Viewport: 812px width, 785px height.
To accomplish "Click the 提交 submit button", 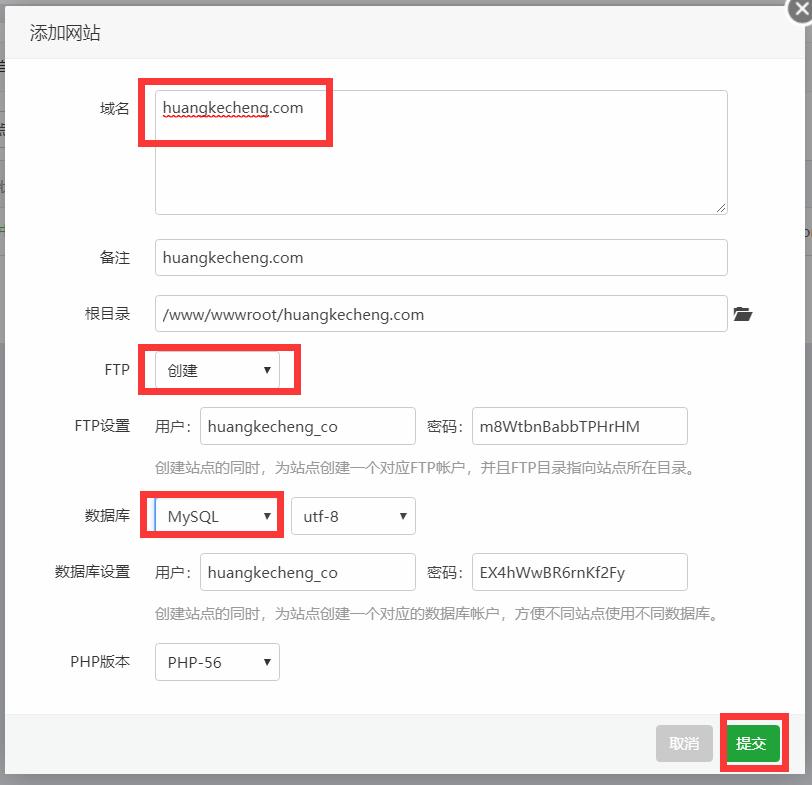I will [x=753, y=744].
